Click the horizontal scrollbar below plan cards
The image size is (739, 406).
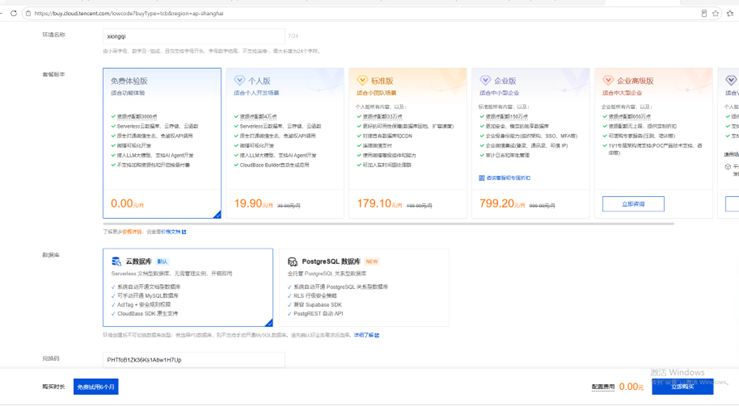pos(388,224)
